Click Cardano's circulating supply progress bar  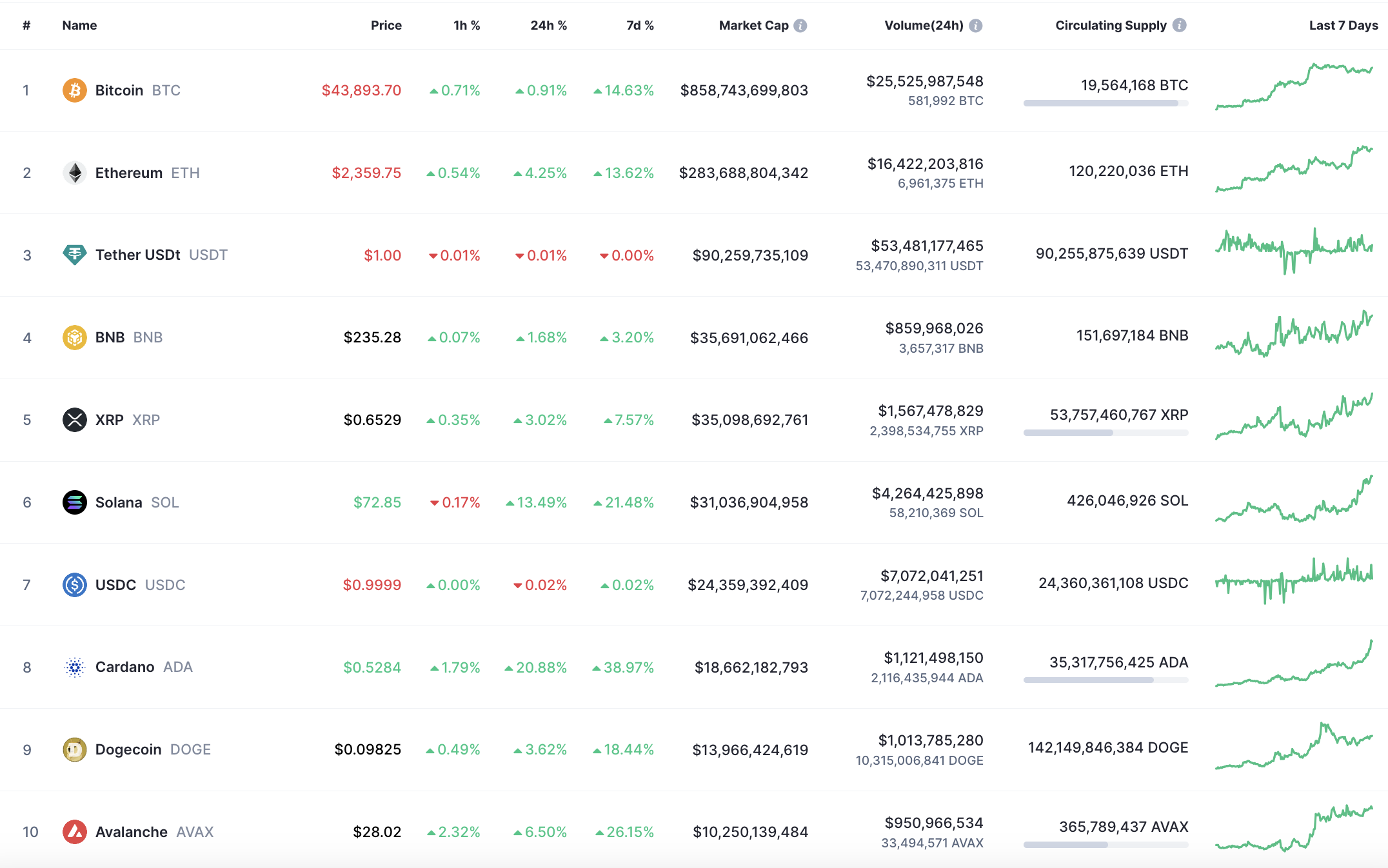click(1105, 680)
